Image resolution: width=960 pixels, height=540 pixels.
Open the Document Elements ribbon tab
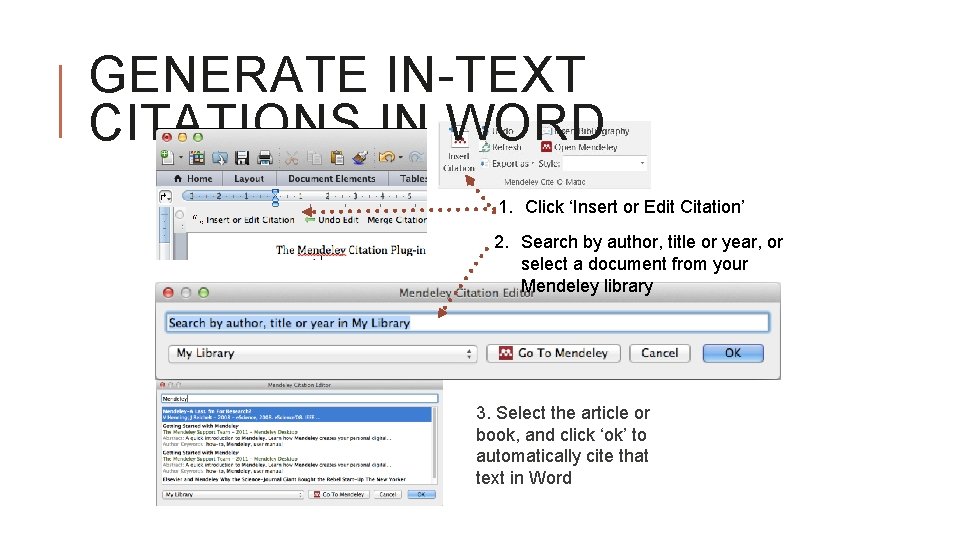[332, 178]
